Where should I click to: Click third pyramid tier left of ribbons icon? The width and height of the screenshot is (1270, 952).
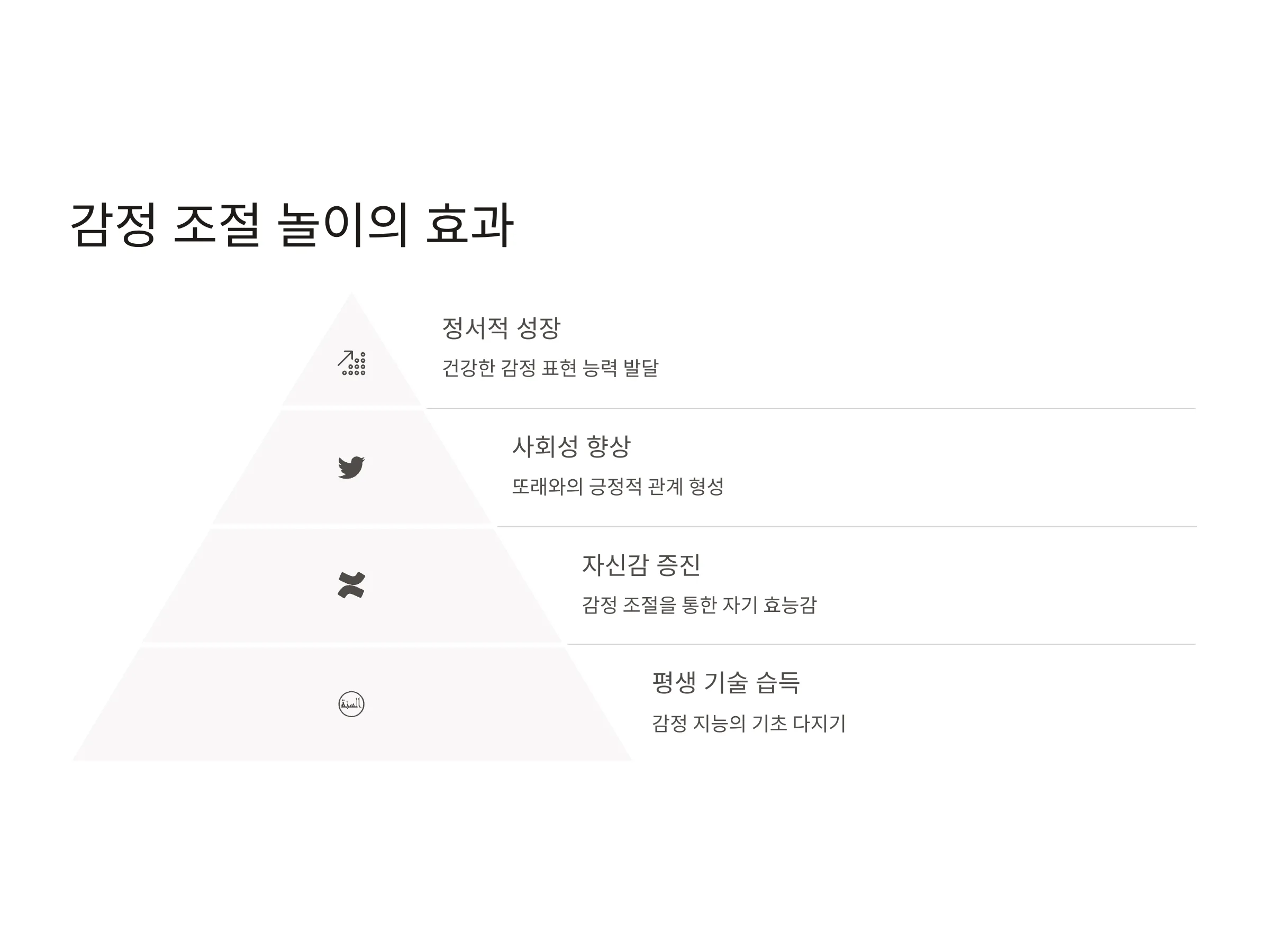(x=241, y=585)
